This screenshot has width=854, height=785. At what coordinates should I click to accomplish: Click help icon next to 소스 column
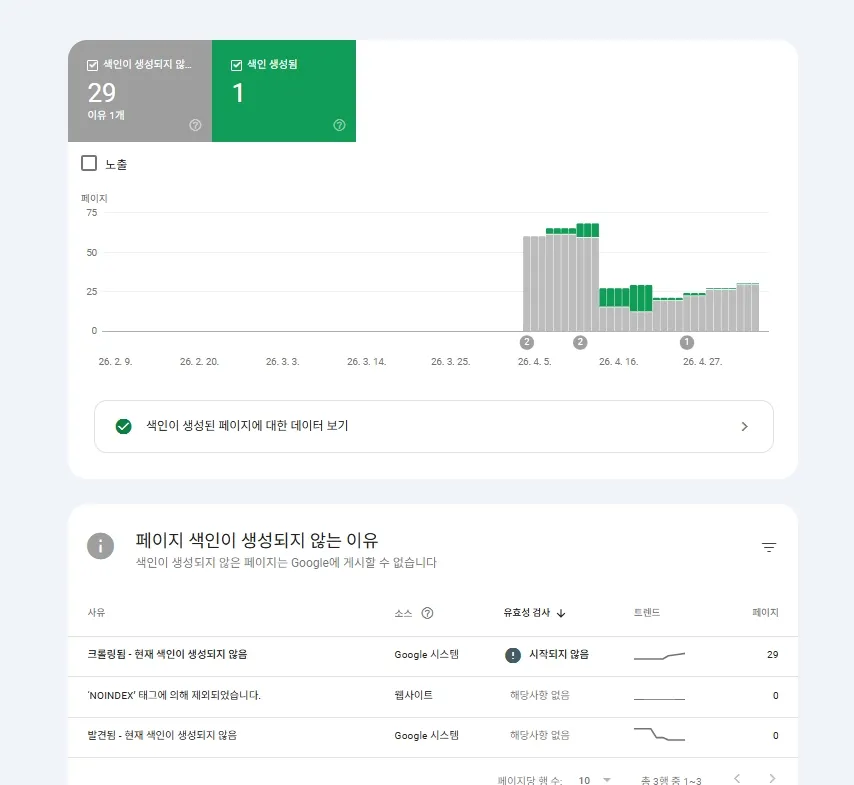pos(428,613)
